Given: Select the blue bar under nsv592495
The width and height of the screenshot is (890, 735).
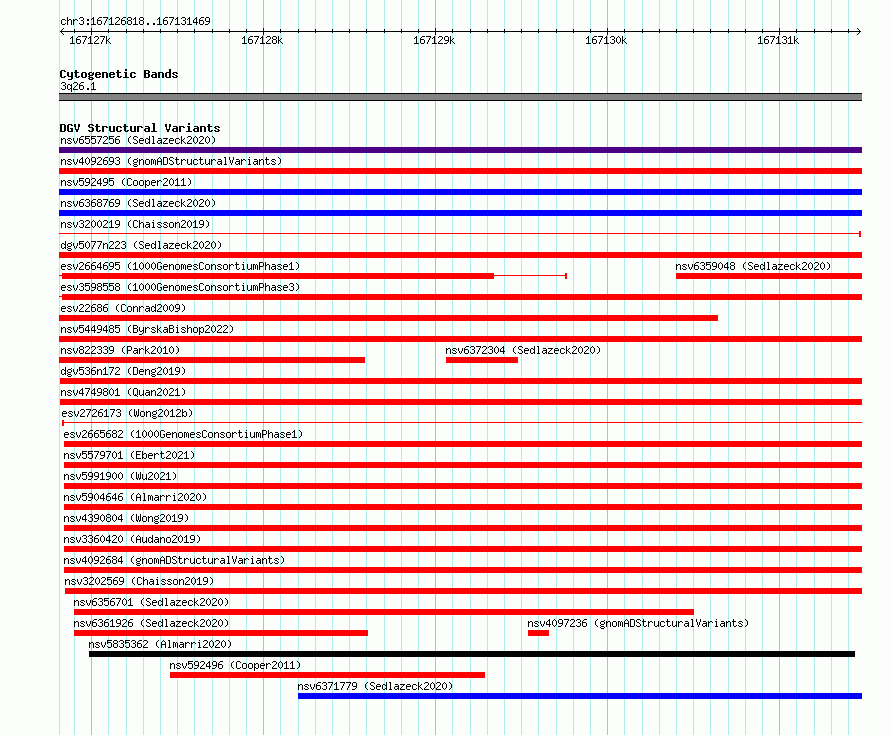Looking at the screenshot, I should point(460,192).
